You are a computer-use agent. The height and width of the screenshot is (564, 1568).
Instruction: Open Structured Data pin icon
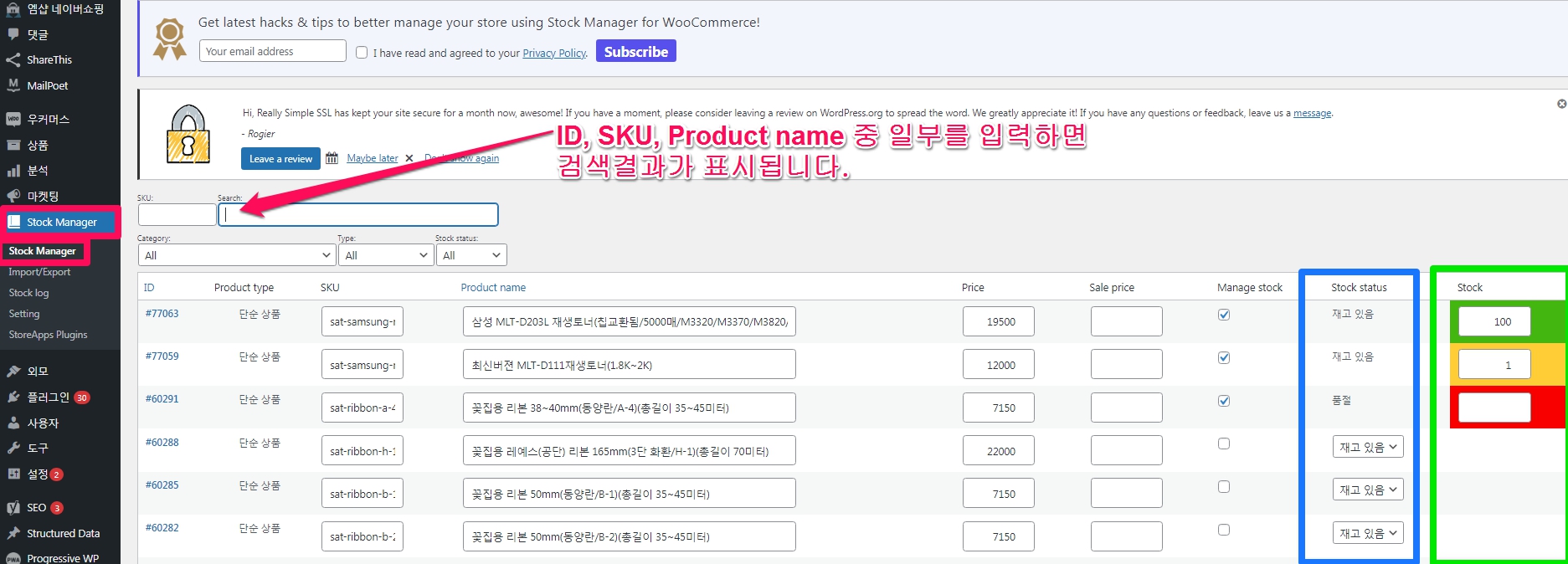click(x=13, y=533)
